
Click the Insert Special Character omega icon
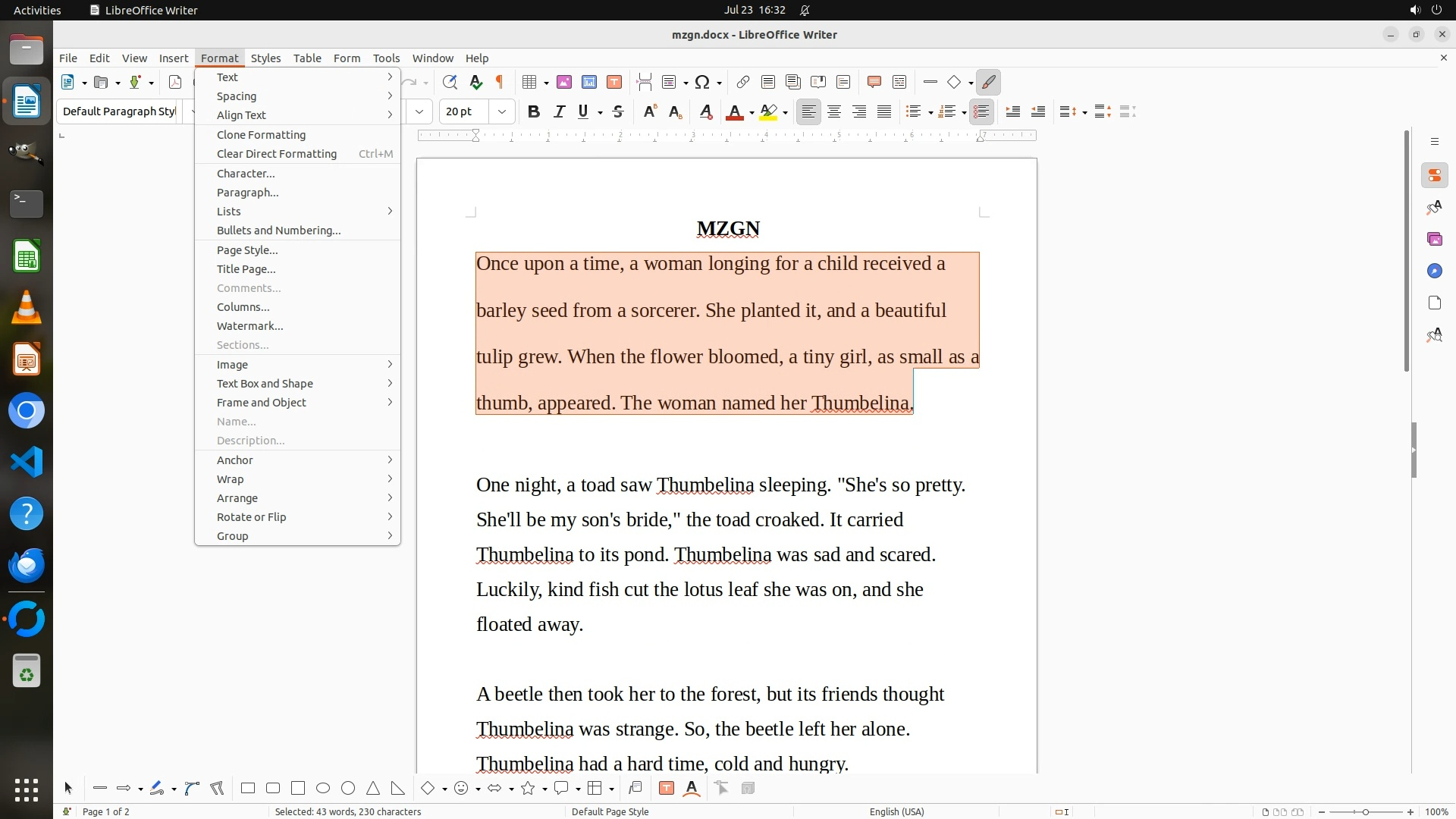(x=702, y=82)
